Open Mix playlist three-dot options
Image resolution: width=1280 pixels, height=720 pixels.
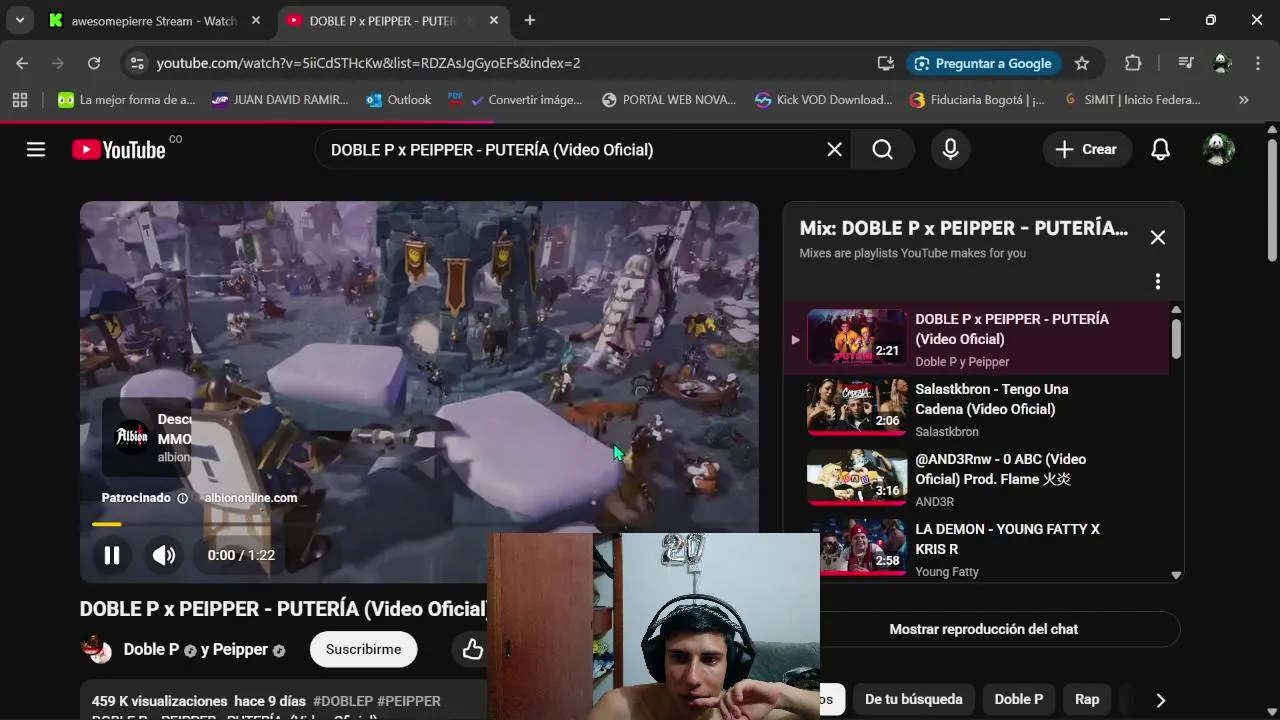(x=1157, y=282)
